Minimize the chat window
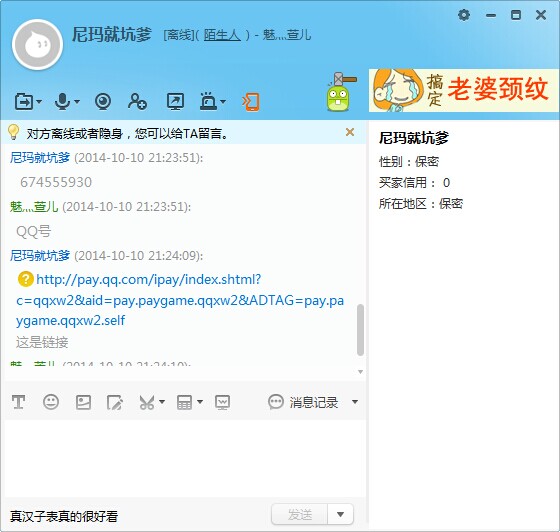 491,15
